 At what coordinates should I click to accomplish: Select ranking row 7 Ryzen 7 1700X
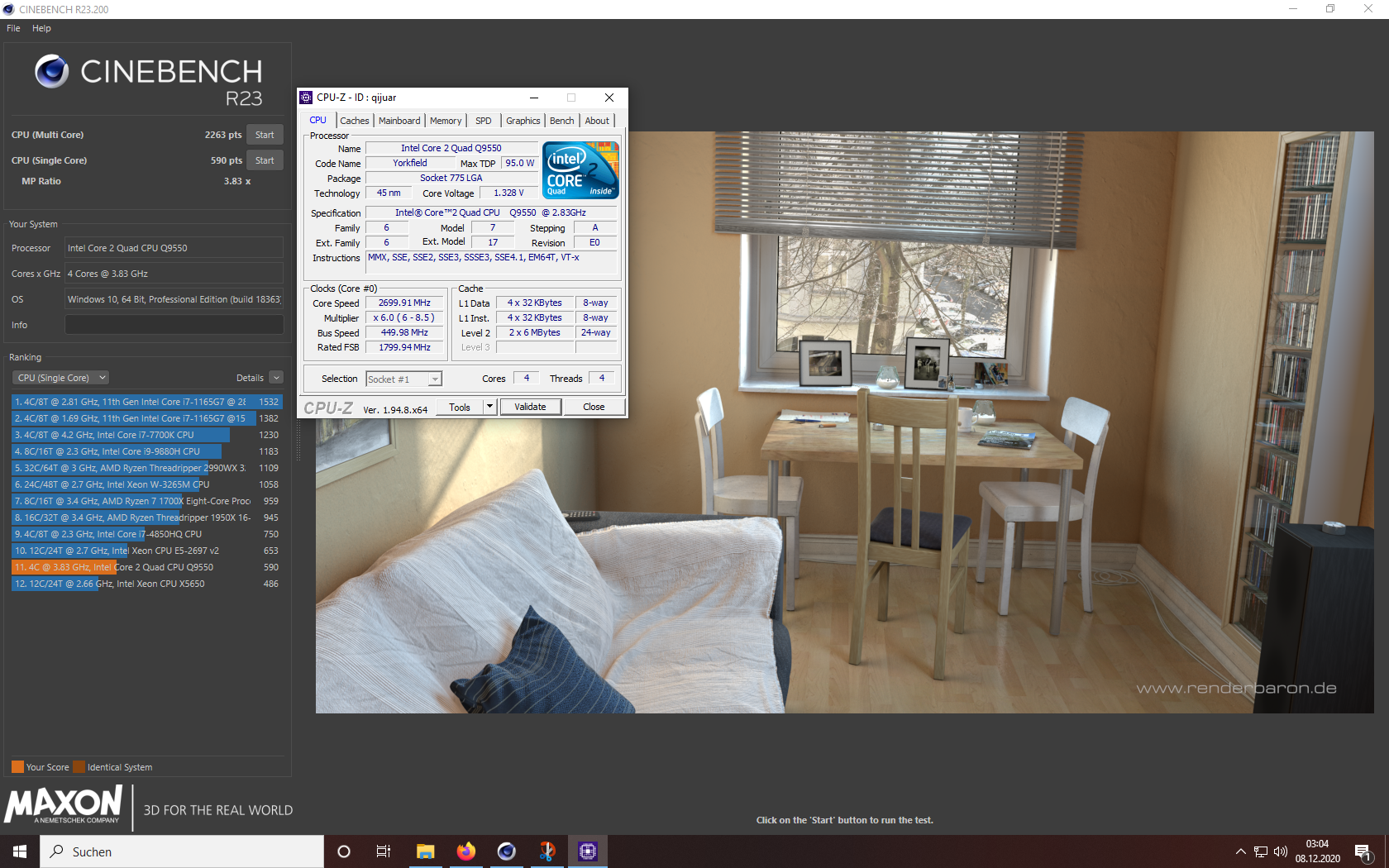pyautogui.click(x=146, y=501)
